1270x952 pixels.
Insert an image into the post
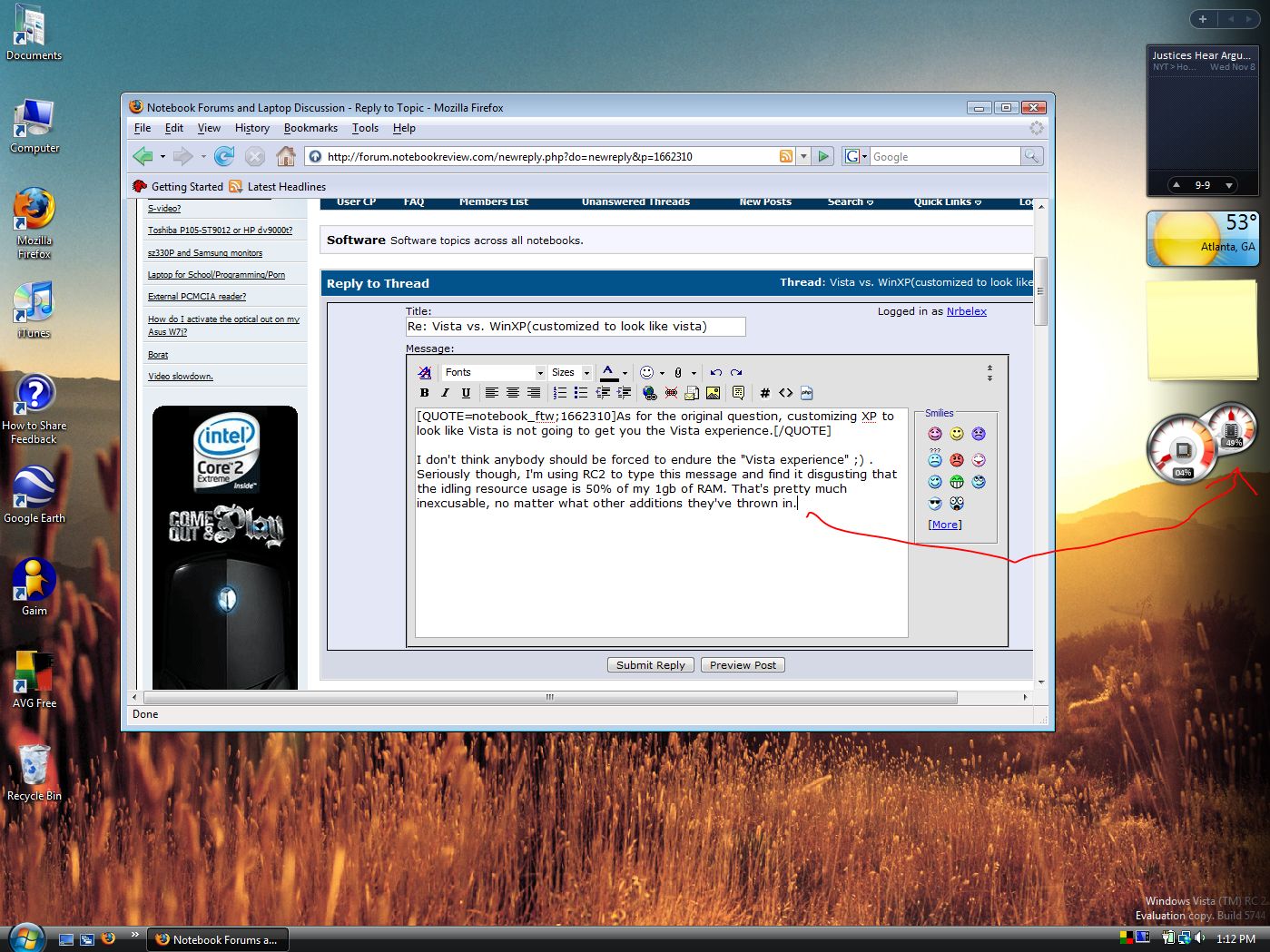[713, 393]
